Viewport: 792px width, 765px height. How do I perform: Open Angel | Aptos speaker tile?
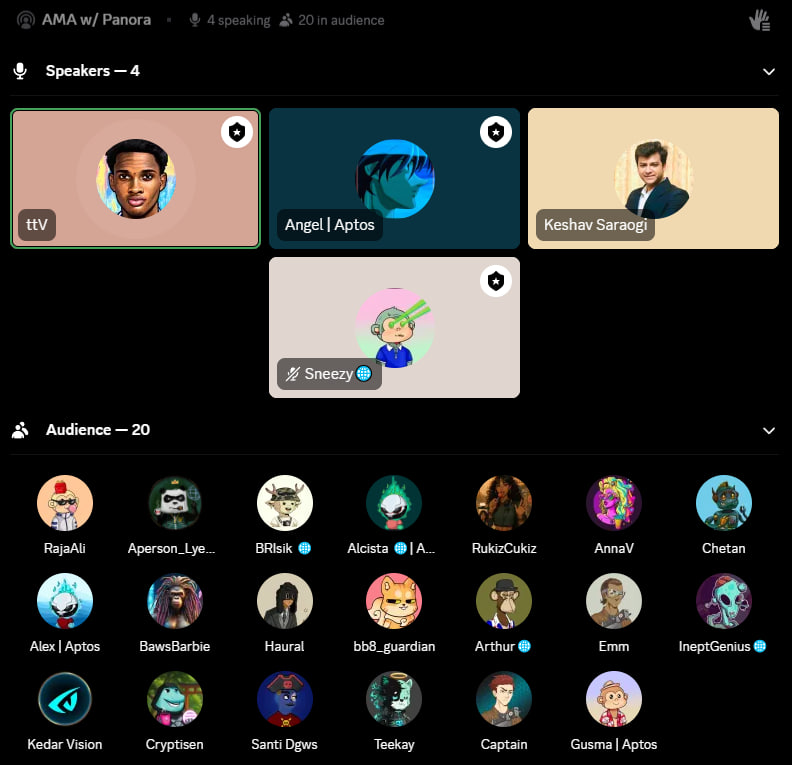[394, 178]
